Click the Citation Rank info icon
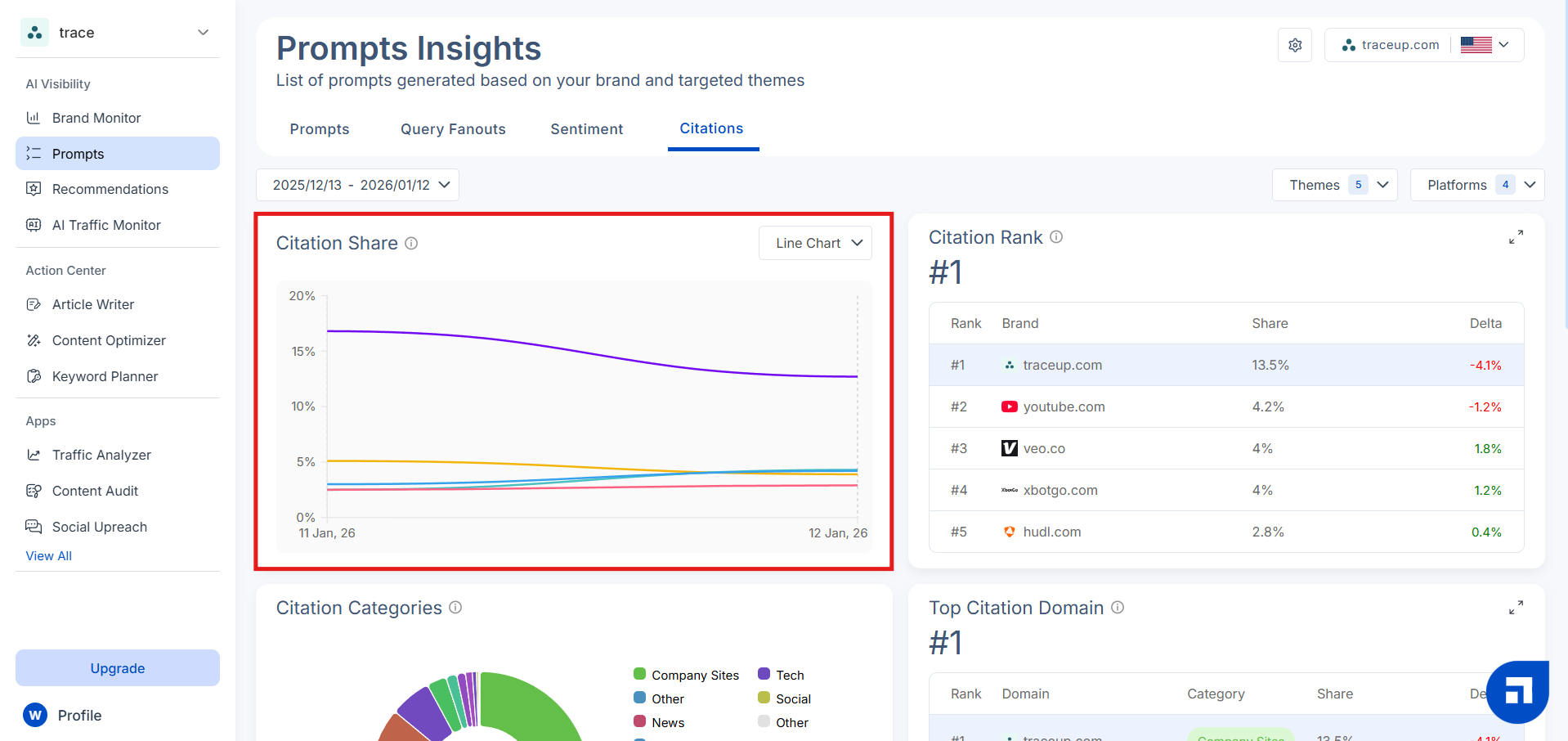The width and height of the screenshot is (1568, 741). pyautogui.click(x=1056, y=236)
